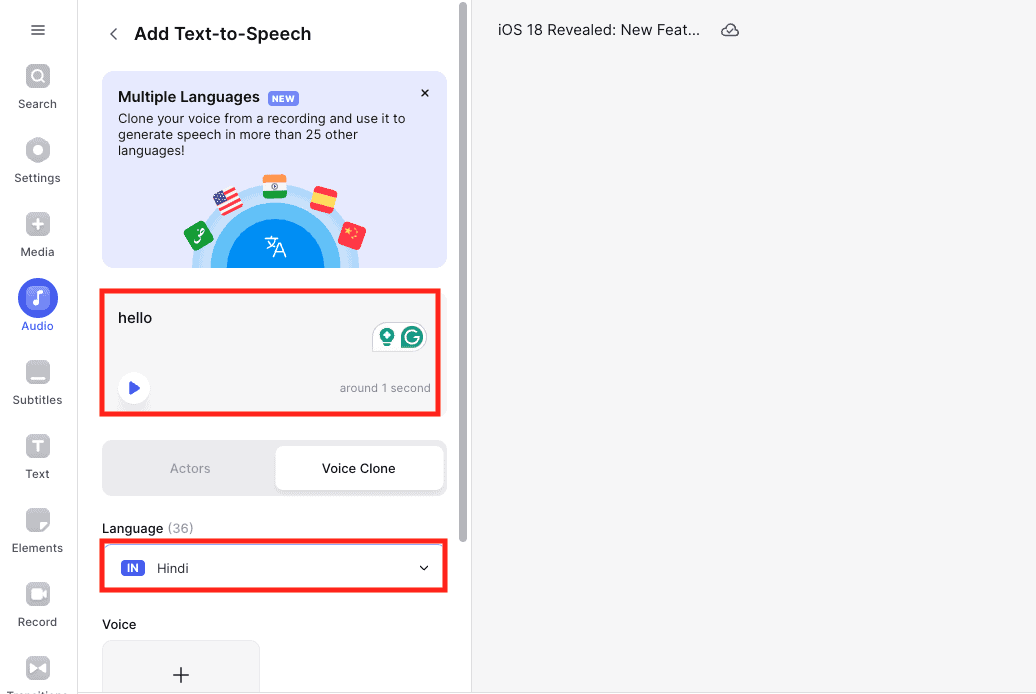
Task: Open the Record panel
Action: [x=38, y=604]
